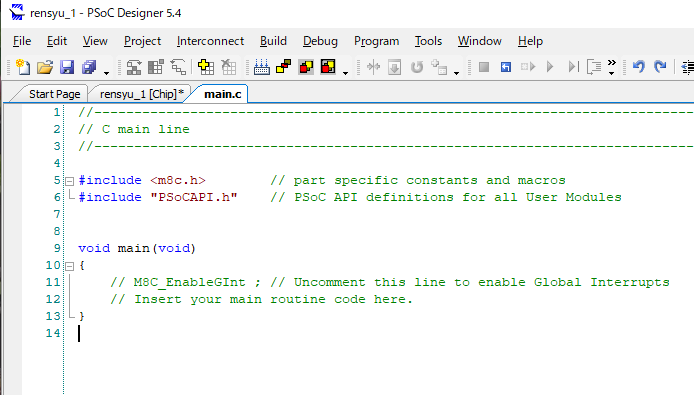
Task: Open the Edit menu
Action: [57, 41]
